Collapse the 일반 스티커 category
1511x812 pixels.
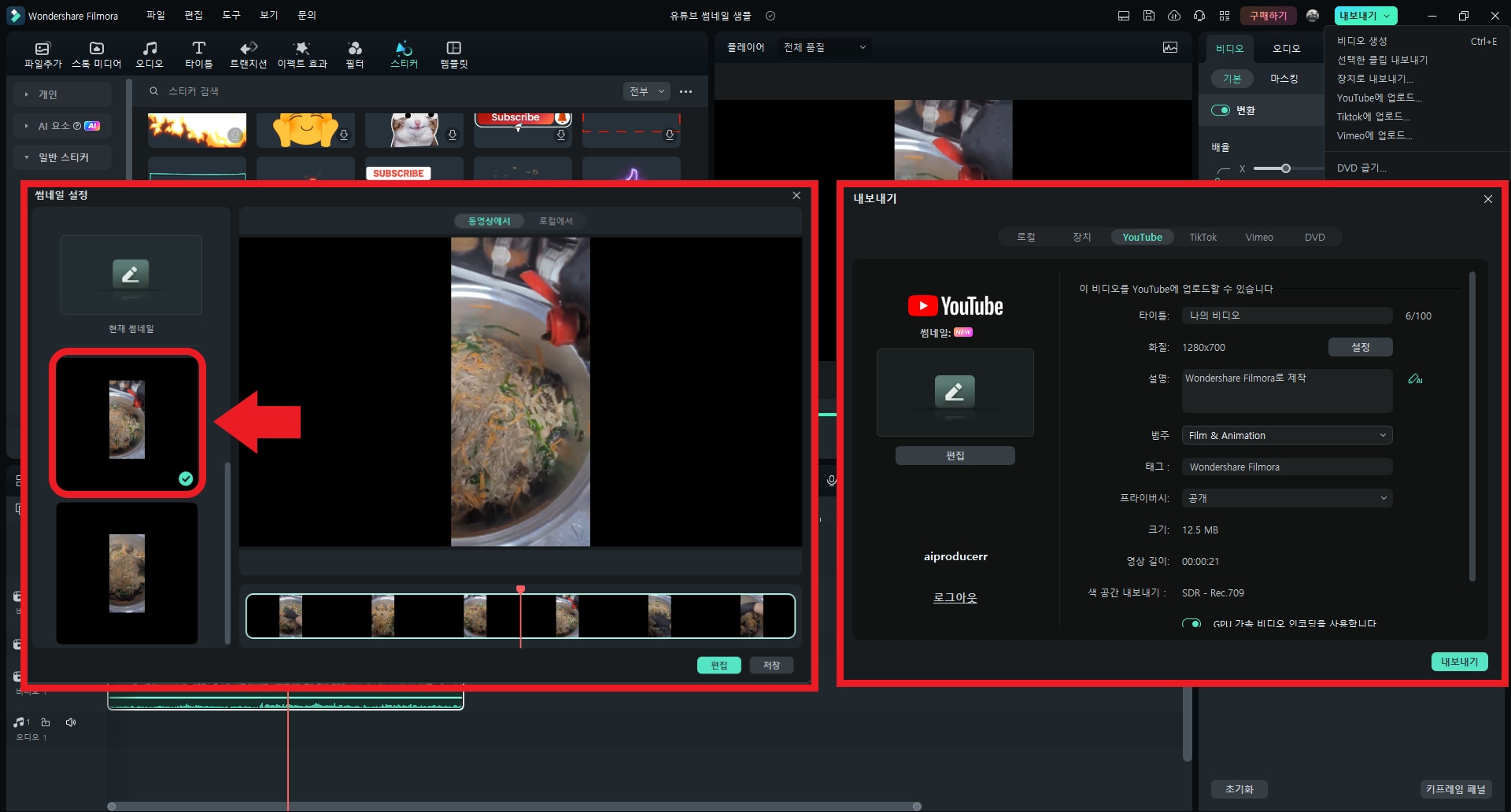pos(62,157)
